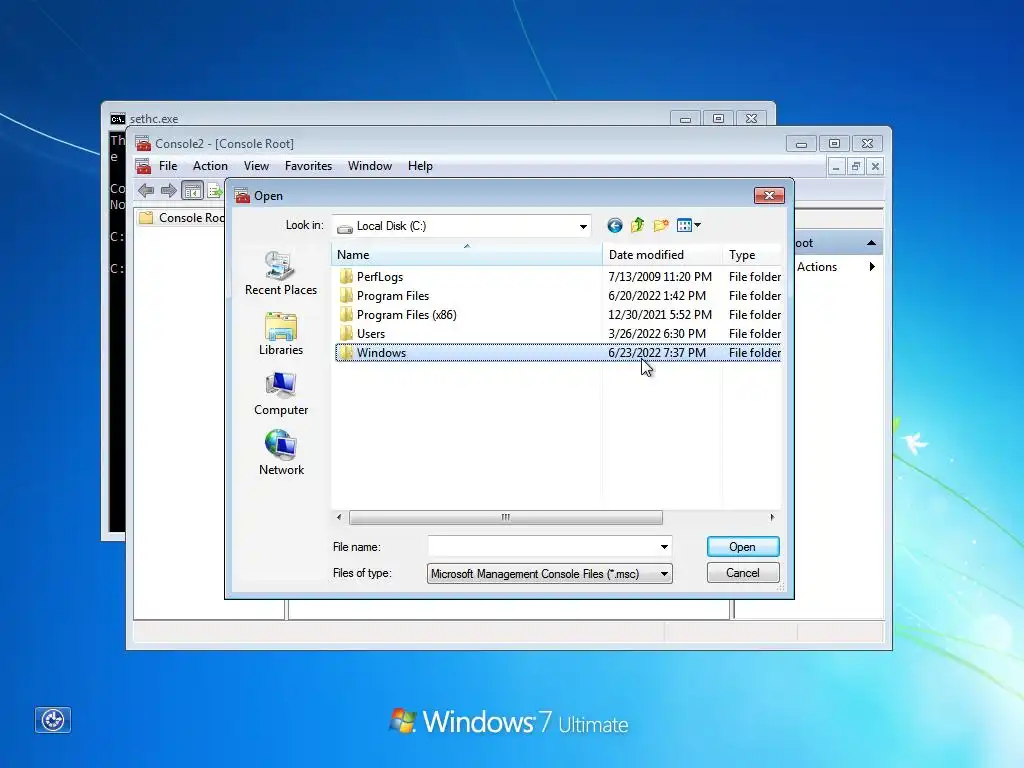Open the File menu in Console2
The width and height of the screenshot is (1024, 768).
point(168,166)
